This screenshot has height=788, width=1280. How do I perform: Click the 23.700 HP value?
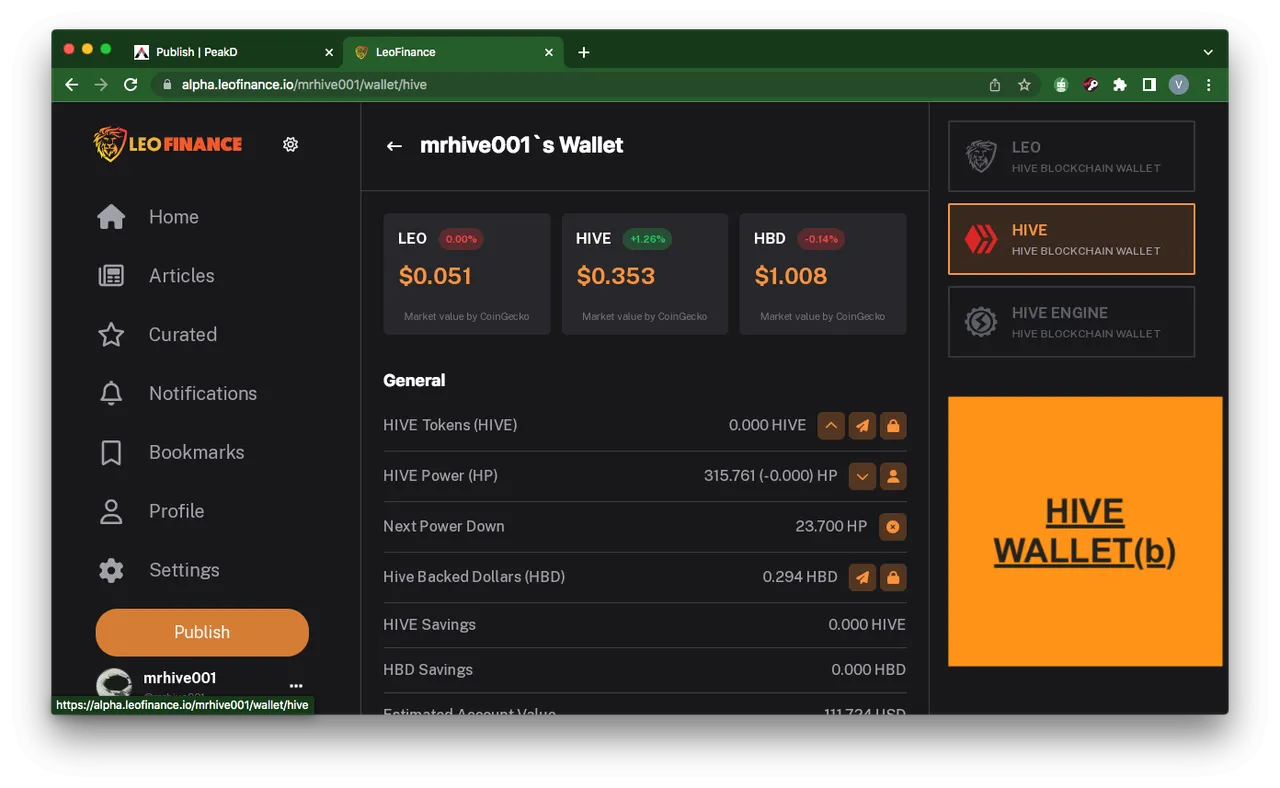coord(831,527)
